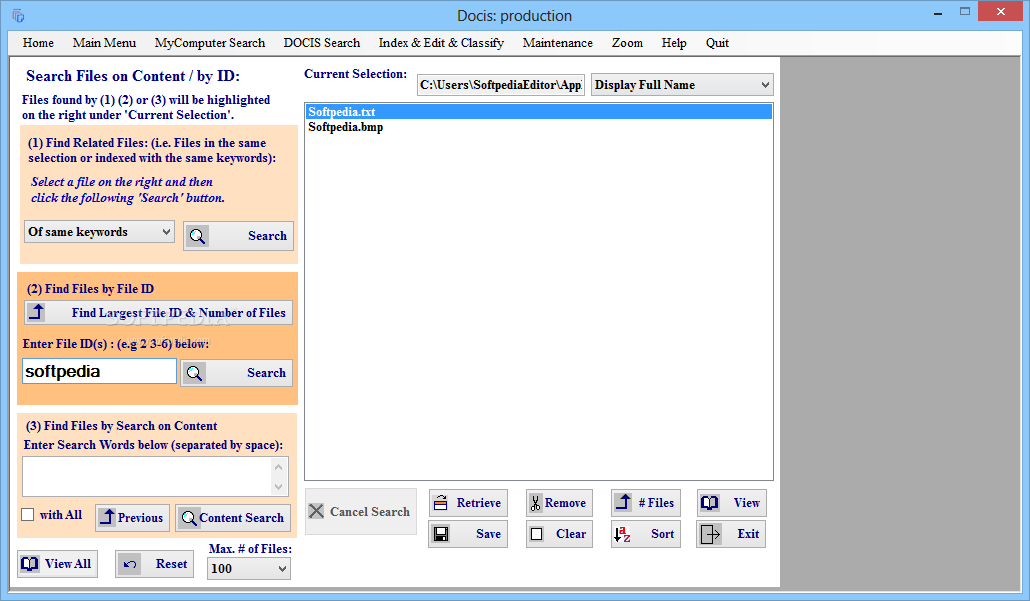The image size is (1030, 601).
Task: Select Softpedia.bmp in the file list
Action: [539, 127]
